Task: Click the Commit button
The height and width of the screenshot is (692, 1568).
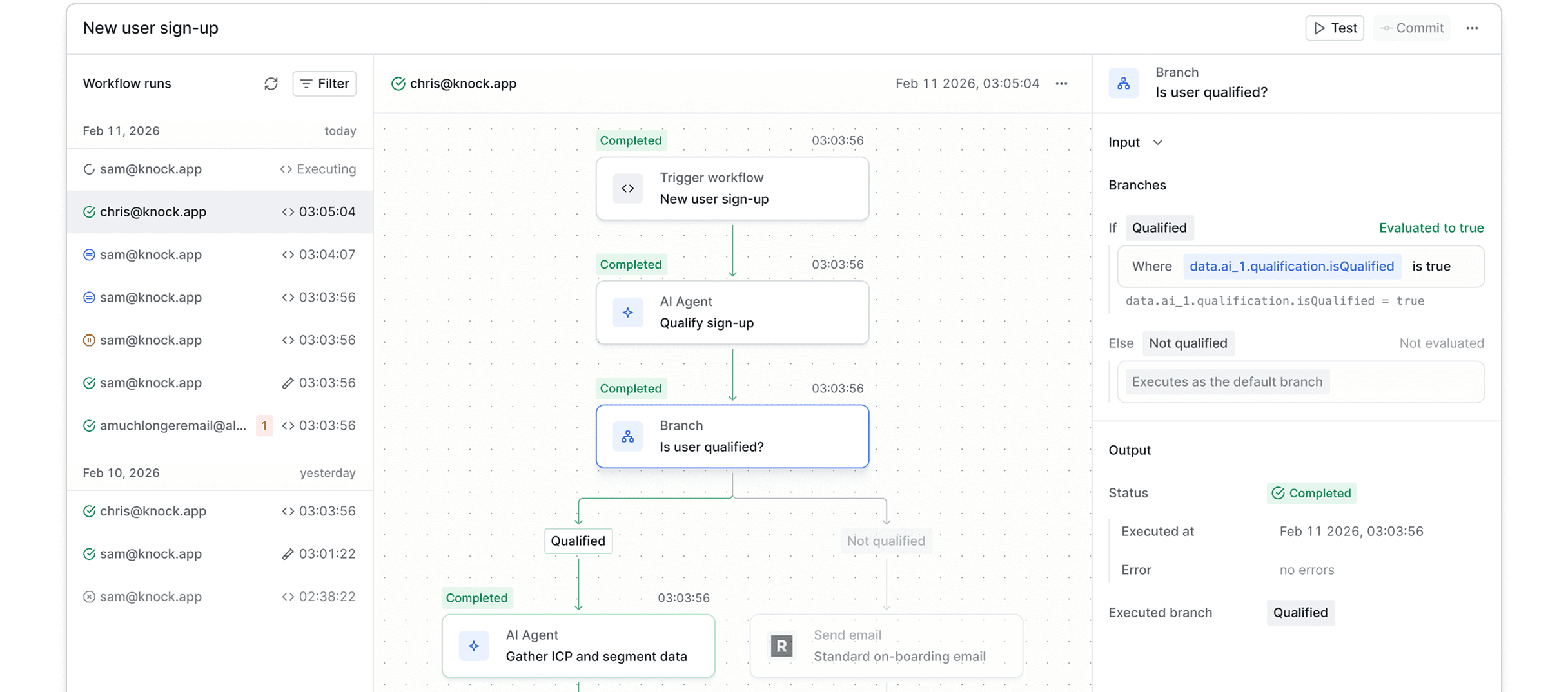Action: coord(1411,28)
